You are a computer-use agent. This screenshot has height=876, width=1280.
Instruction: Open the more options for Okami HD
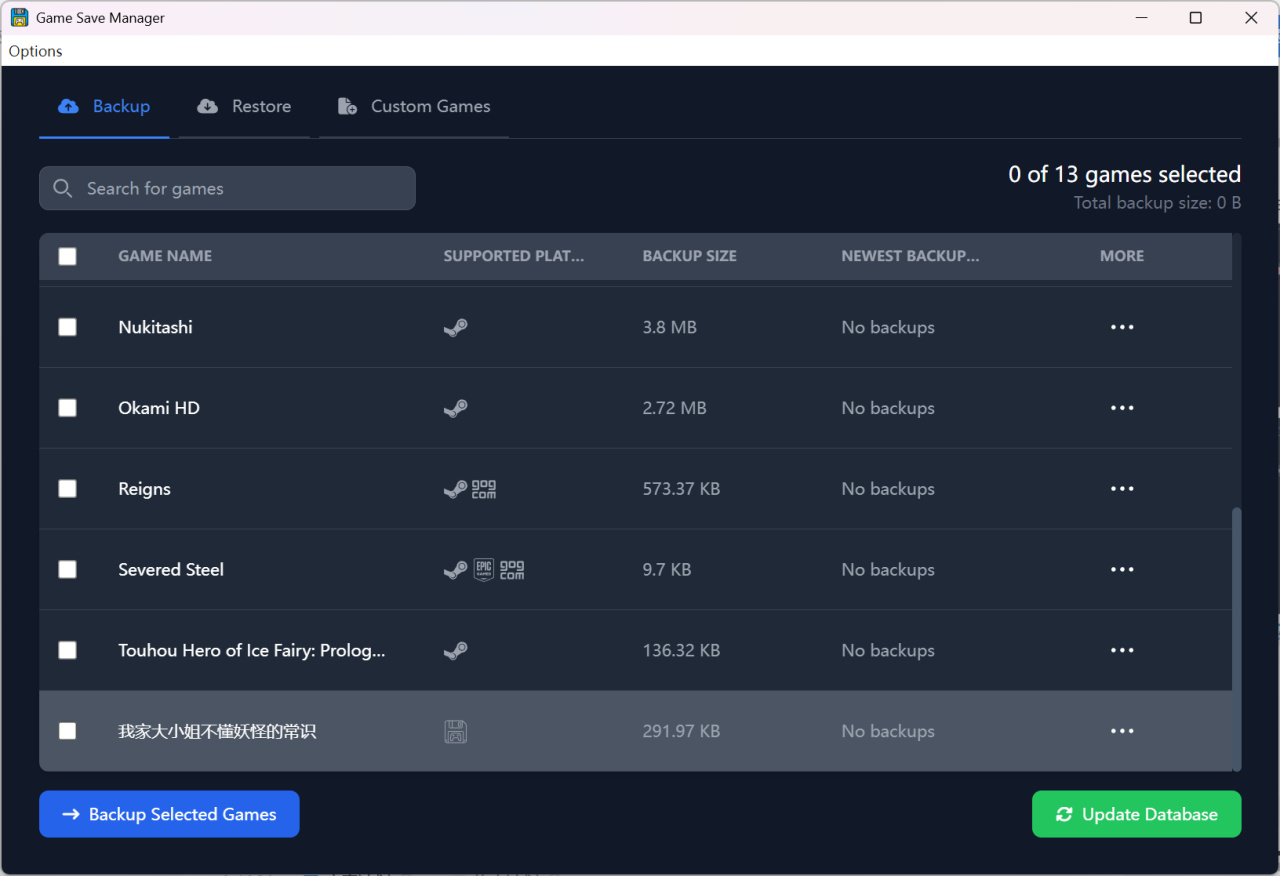tap(1122, 408)
